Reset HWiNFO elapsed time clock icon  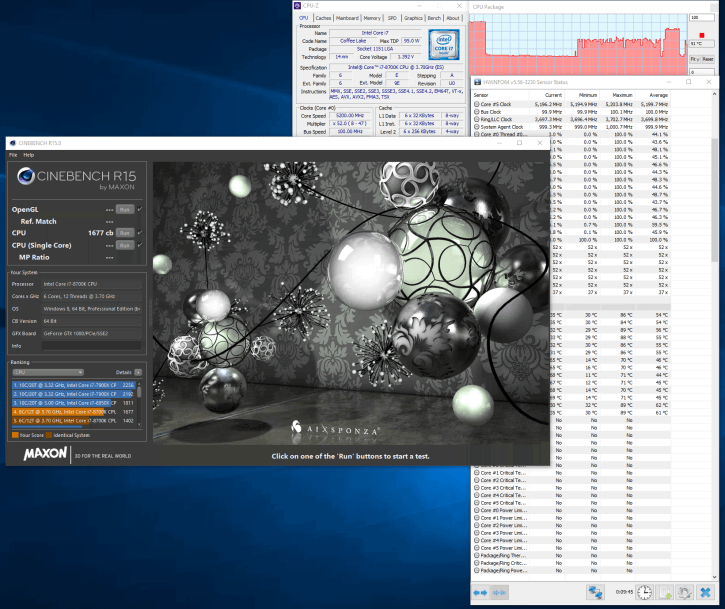(x=645, y=592)
